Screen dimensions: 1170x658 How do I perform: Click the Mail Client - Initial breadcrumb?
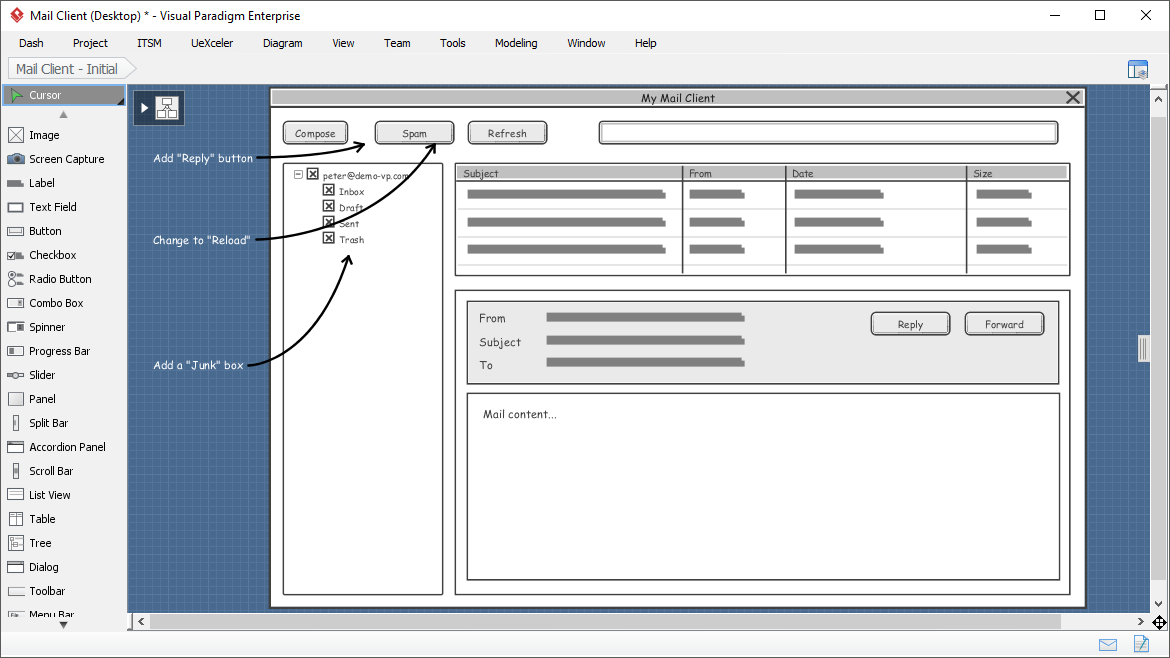pos(67,69)
